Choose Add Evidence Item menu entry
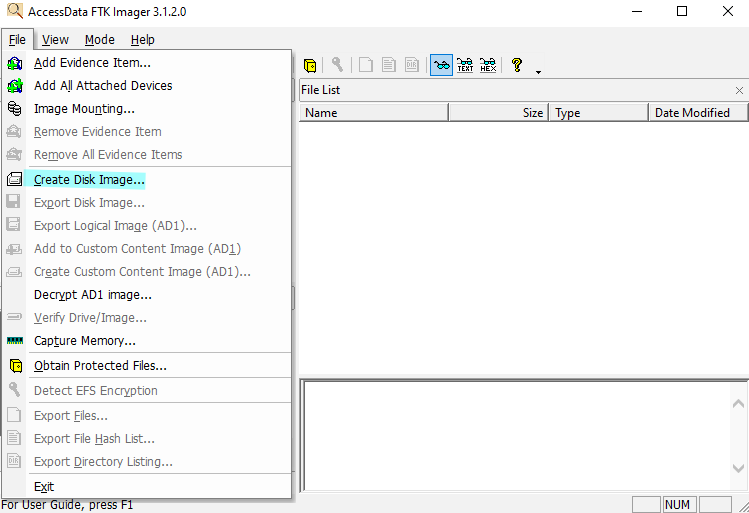The height and width of the screenshot is (513, 749). pos(92,63)
